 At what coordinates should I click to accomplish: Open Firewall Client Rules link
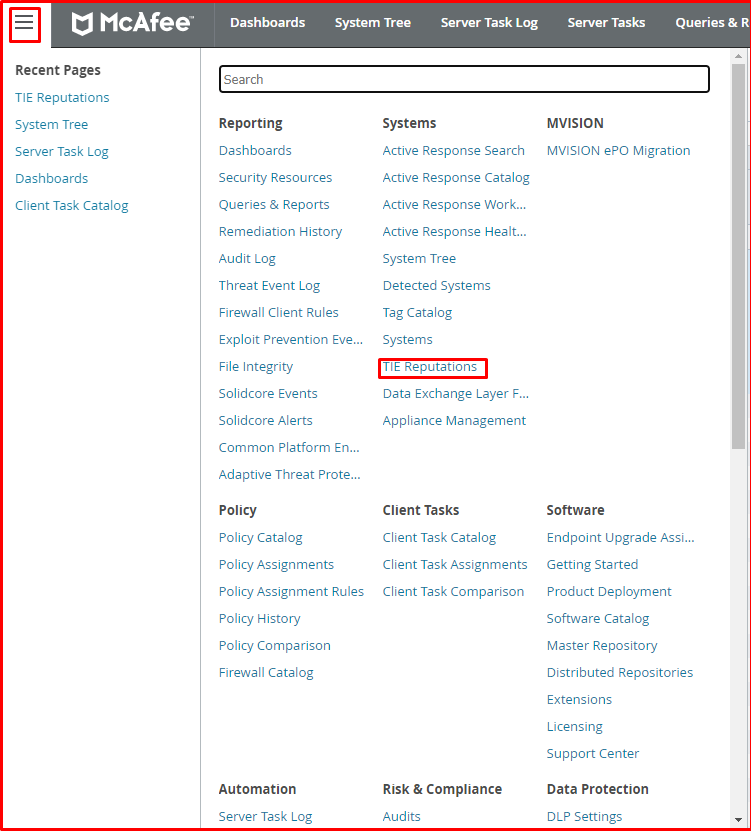pos(278,313)
